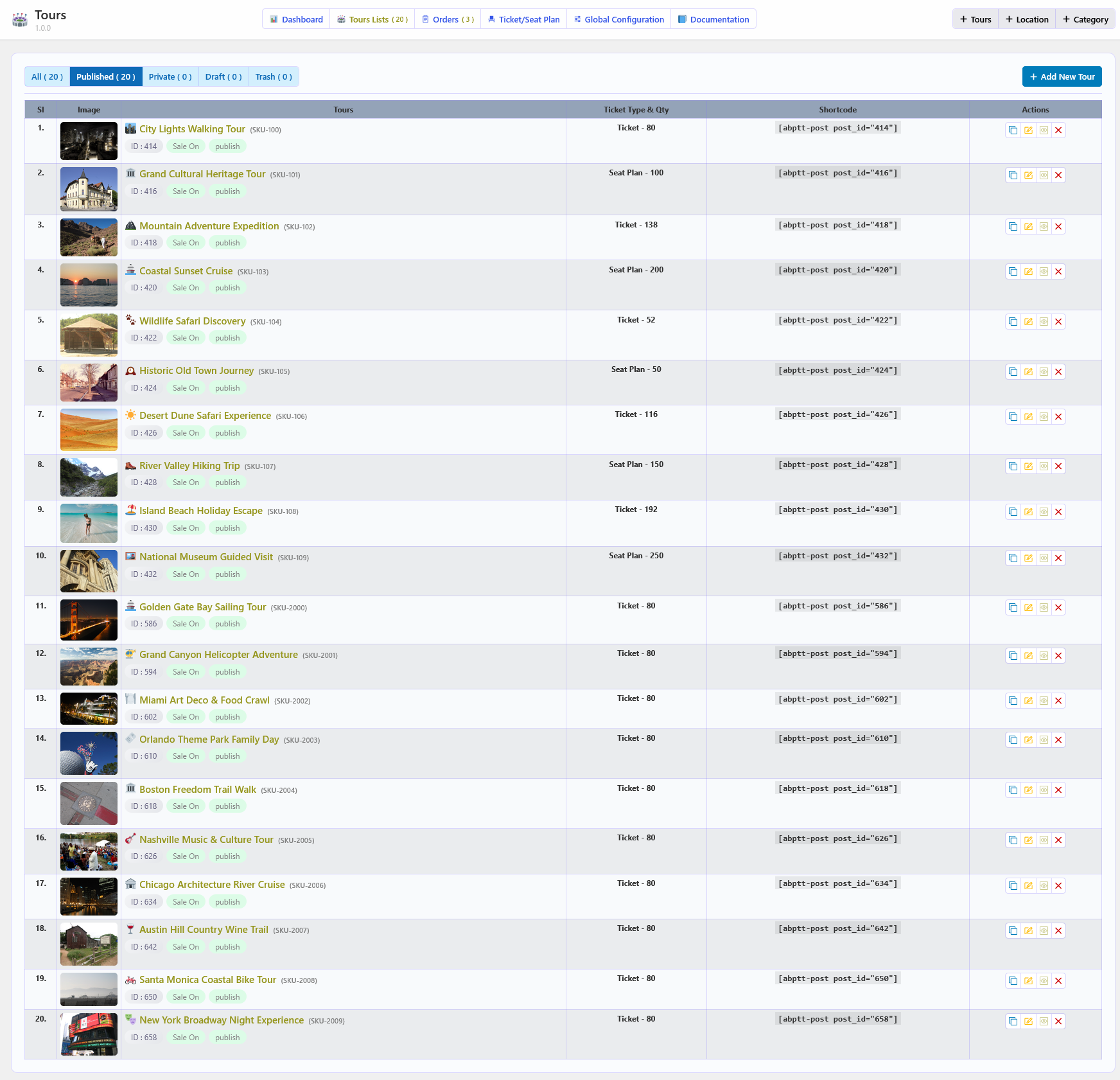Click the Add New Tour button
The image size is (1120, 1080).
1062,77
